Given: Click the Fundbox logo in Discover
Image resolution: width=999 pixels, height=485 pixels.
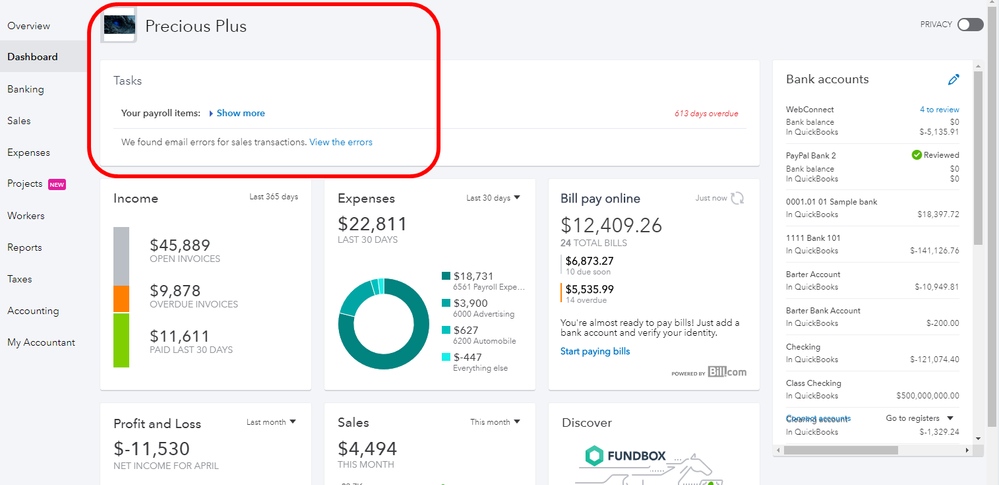Looking at the screenshot, I should 625,456.
